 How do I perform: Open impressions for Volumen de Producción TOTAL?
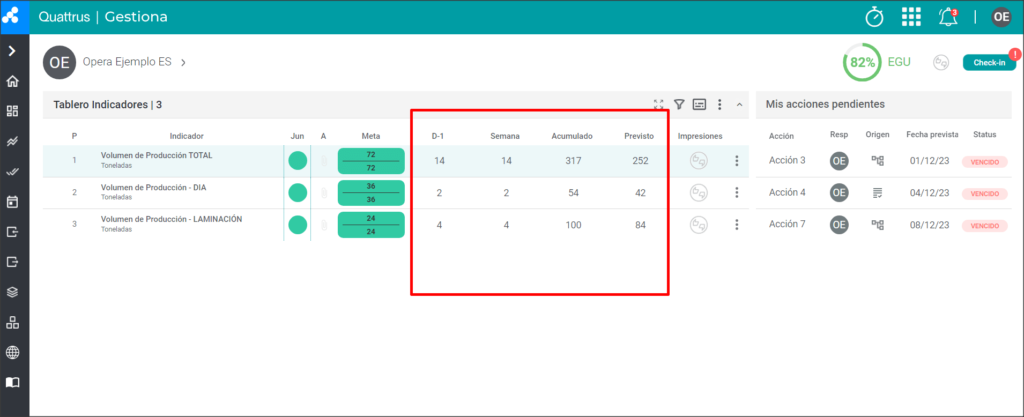coord(699,161)
